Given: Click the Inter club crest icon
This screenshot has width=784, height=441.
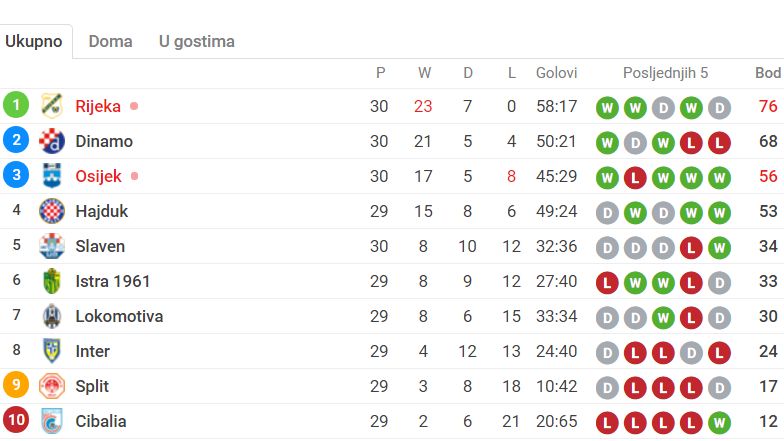Looking at the screenshot, I should tap(51, 351).
